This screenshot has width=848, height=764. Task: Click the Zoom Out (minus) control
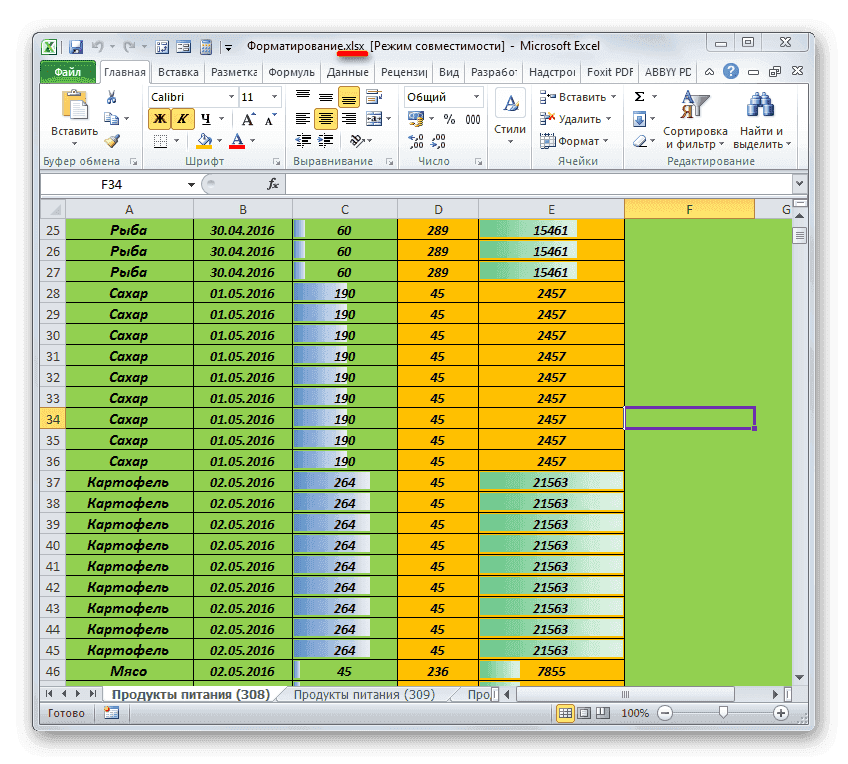click(x=665, y=714)
